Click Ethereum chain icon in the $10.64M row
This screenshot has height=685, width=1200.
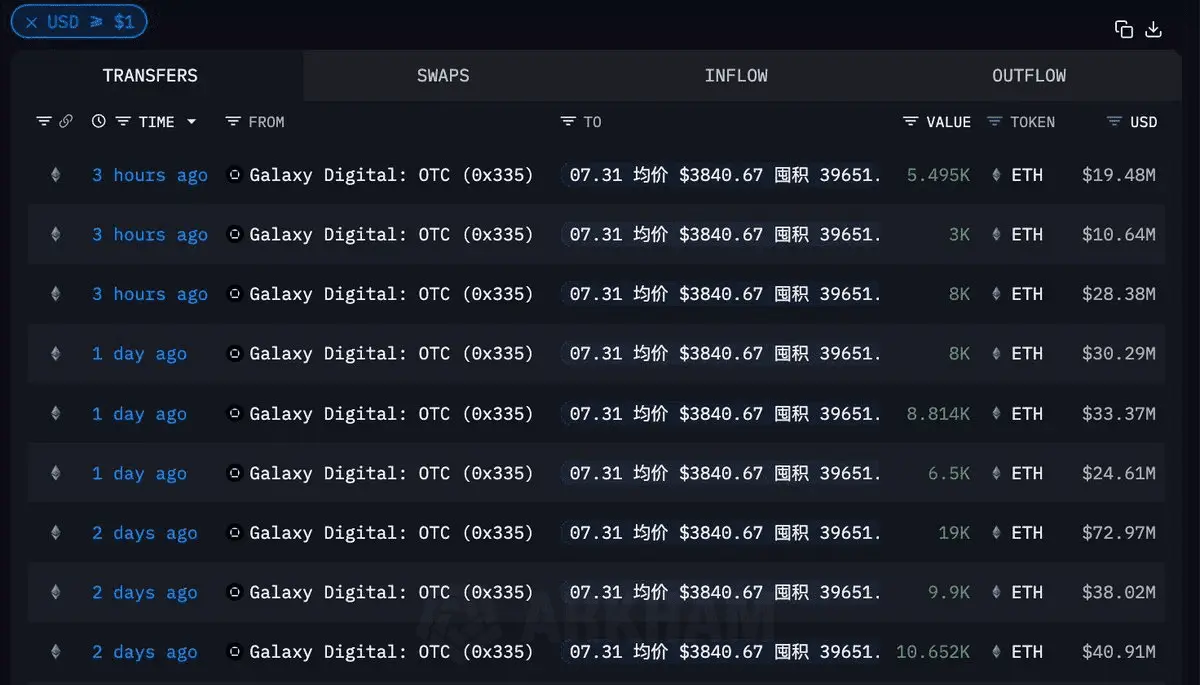tap(56, 234)
